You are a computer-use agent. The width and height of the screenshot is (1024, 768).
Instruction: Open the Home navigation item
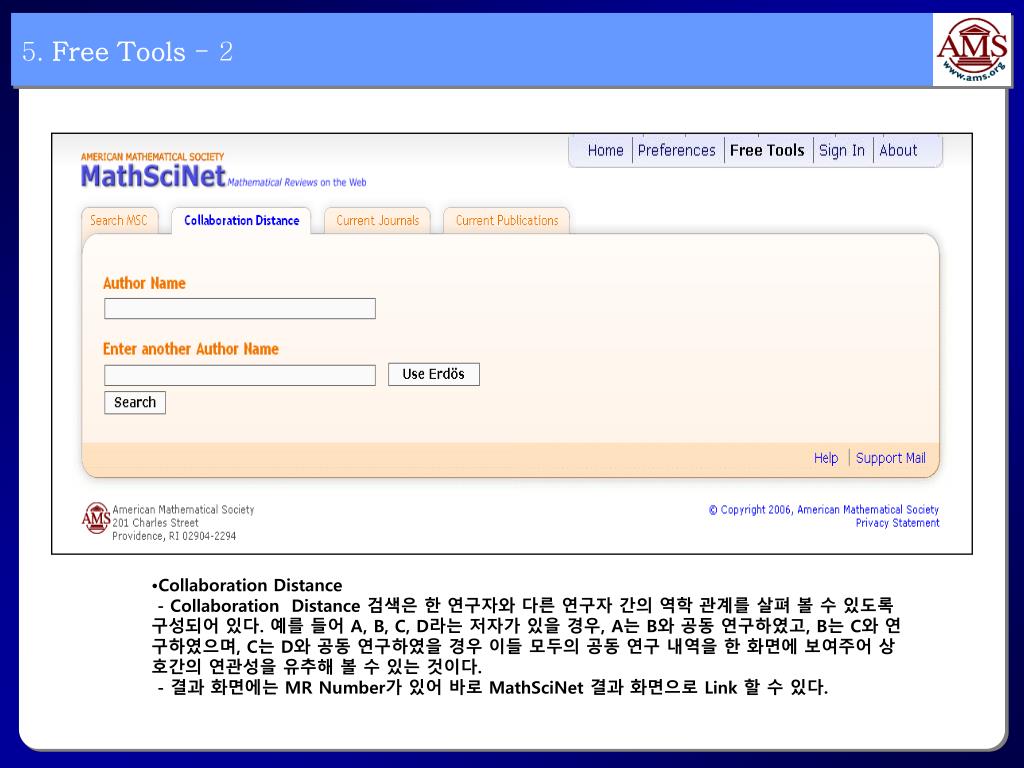pyautogui.click(x=605, y=150)
